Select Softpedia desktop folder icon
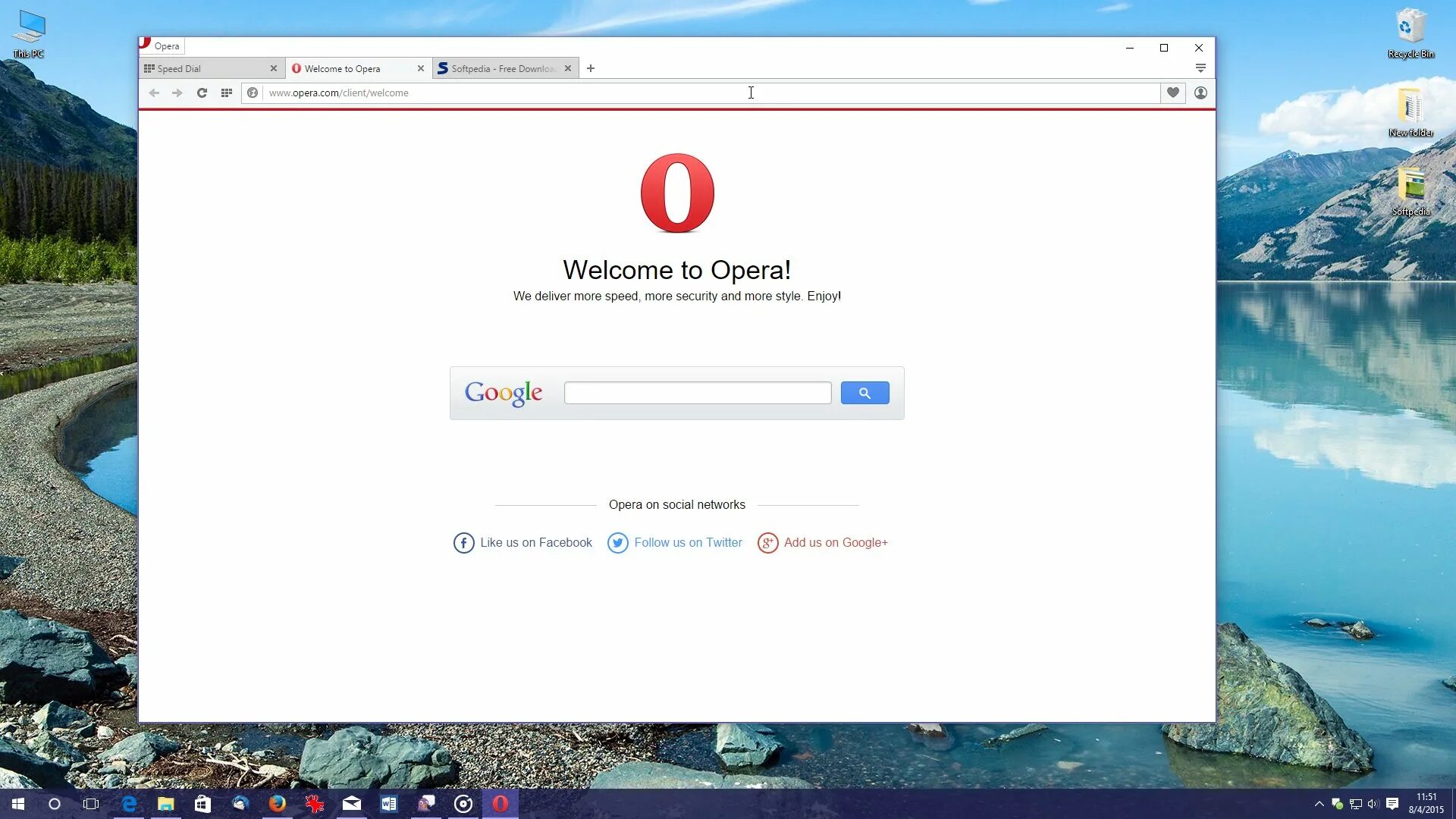 [1411, 192]
